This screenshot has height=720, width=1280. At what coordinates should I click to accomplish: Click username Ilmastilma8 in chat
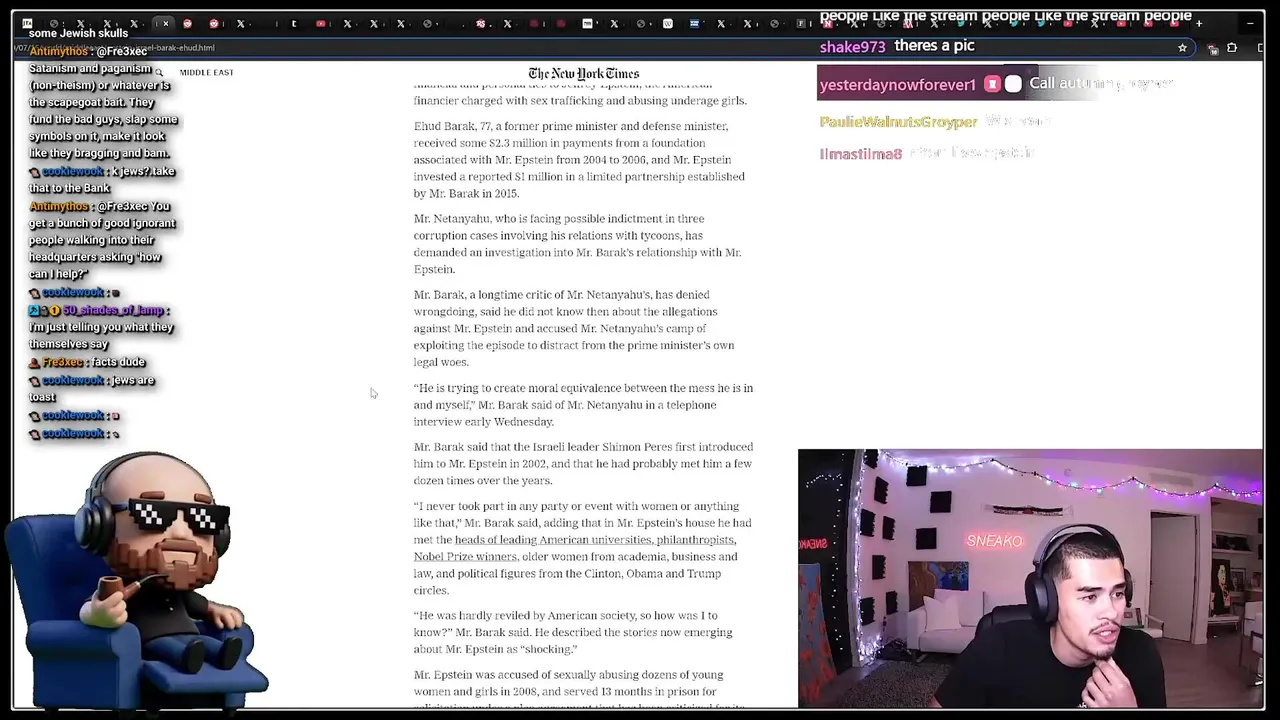(x=861, y=154)
